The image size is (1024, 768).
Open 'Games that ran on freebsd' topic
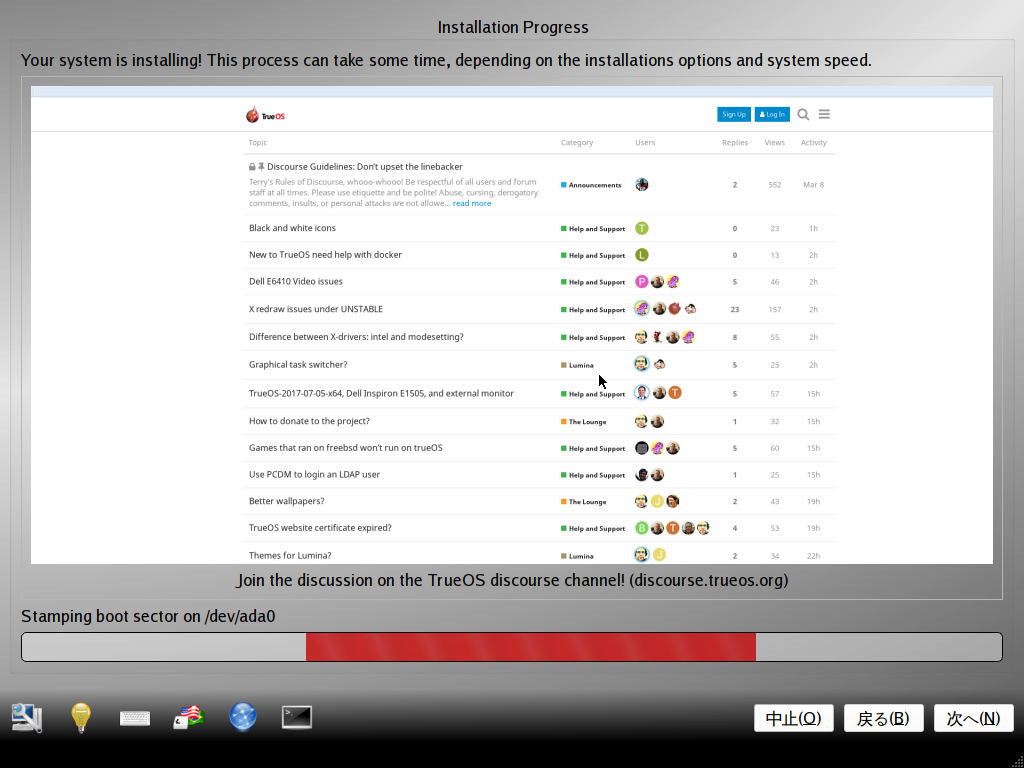coord(345,448)
